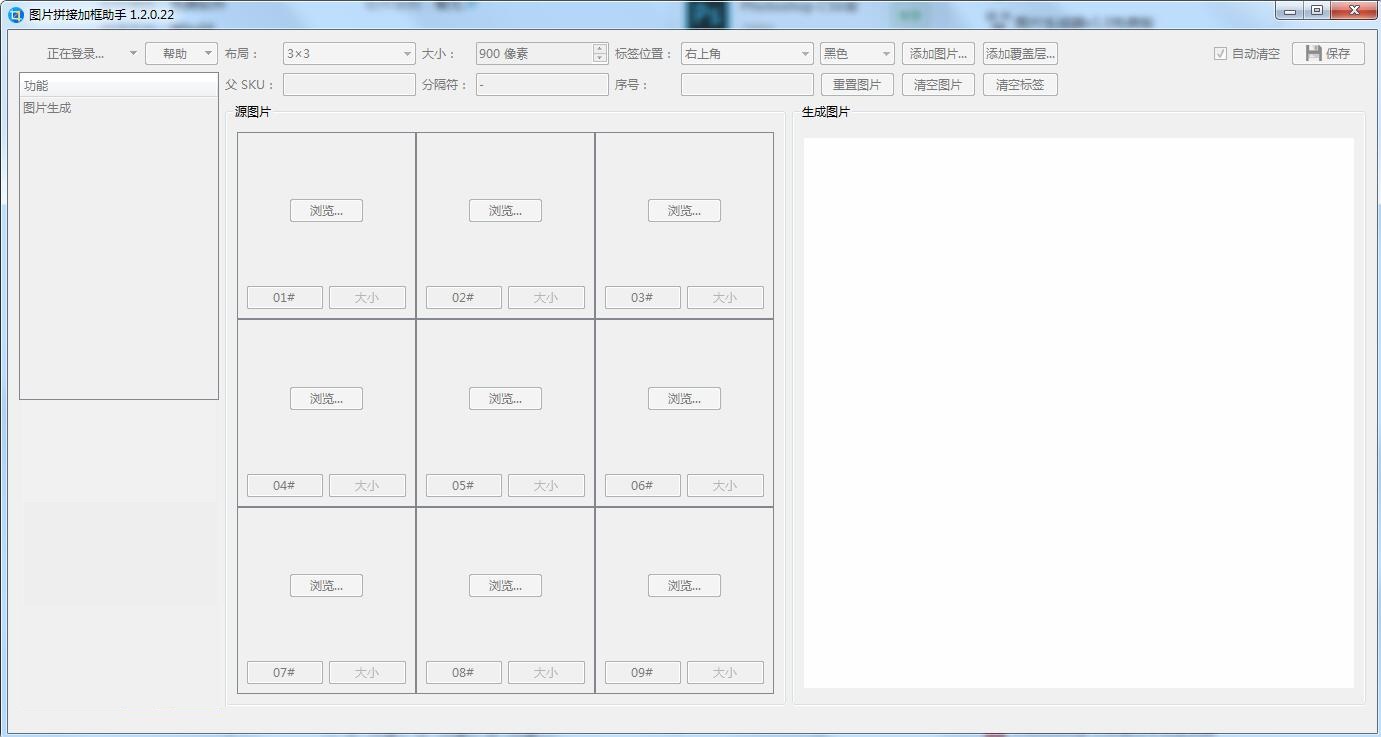Image resolution: width=1381 pixels, height=737 pixels.
Task: Click the 09# label field
Action: pos(643,673)
